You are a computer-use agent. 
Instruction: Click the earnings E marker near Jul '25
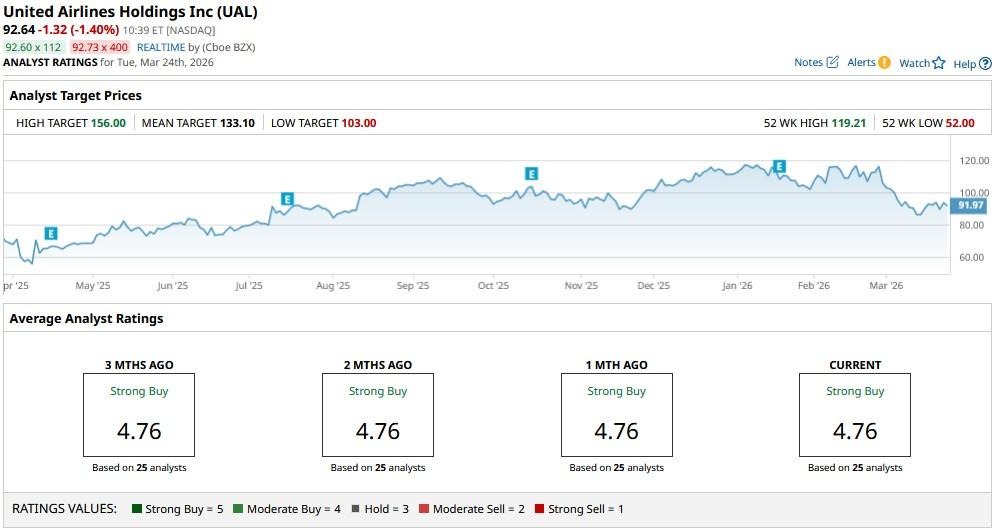[x=287, y=199]
